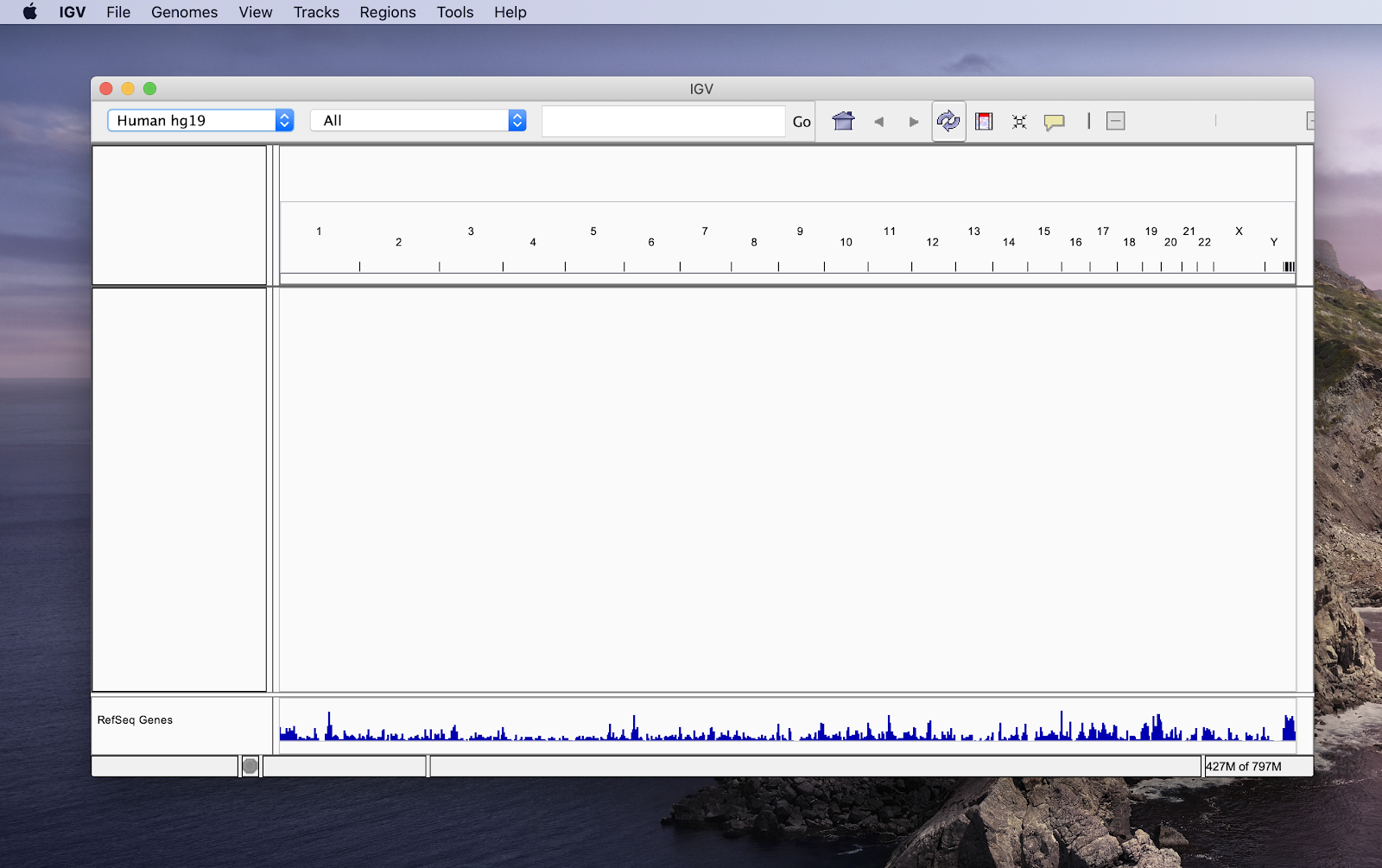1382x868 pixels.
Task: Toggle the yellow popup behavior speech bubble
Action: pyautogui.click(x=1054, y=122)
